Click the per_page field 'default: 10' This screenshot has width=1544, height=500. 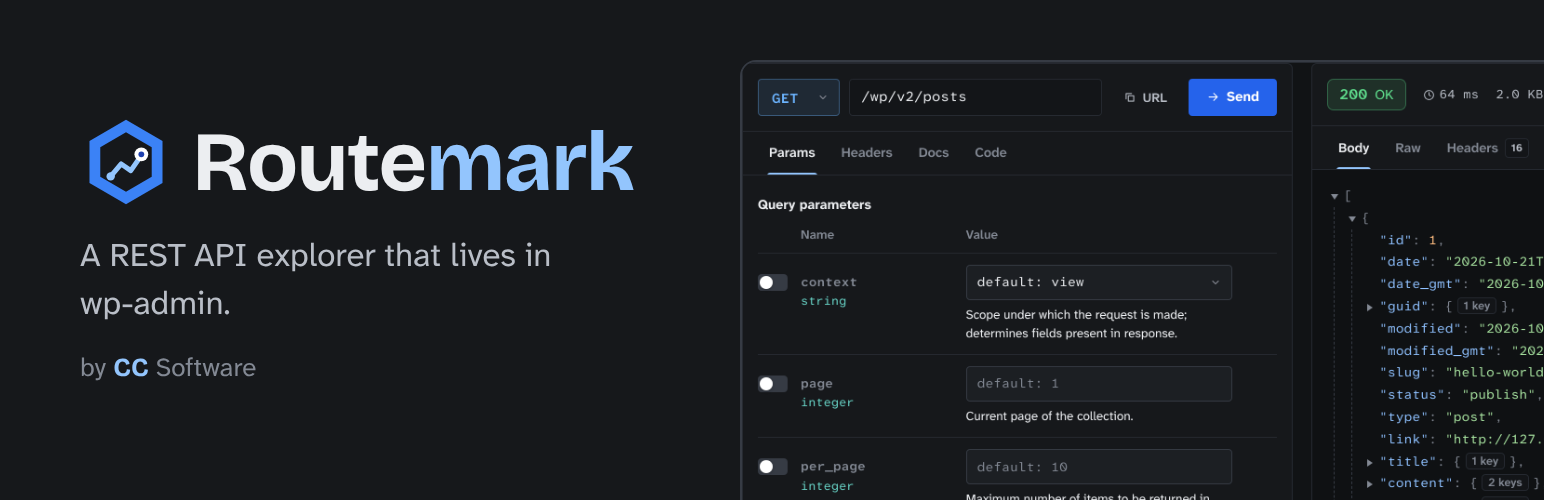(x=1098, y=467)
